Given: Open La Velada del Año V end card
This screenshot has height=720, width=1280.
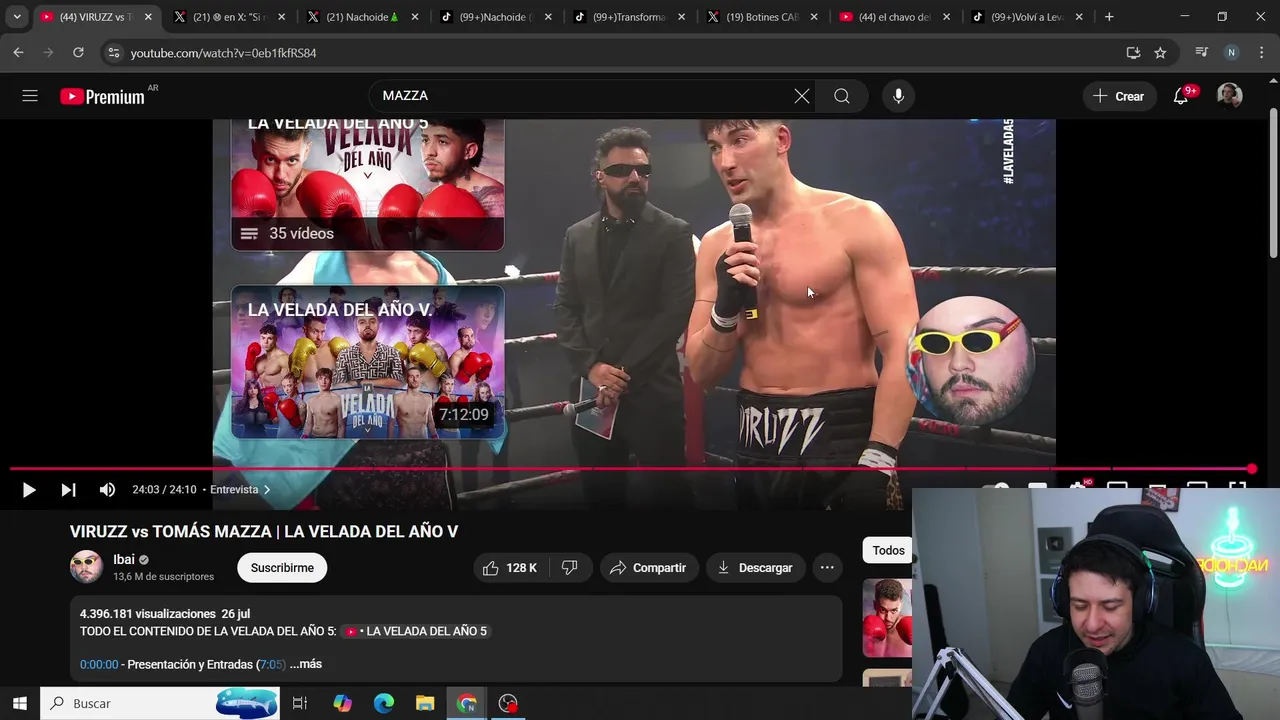Looking at the screenshot, I should [x=367, y=363].
